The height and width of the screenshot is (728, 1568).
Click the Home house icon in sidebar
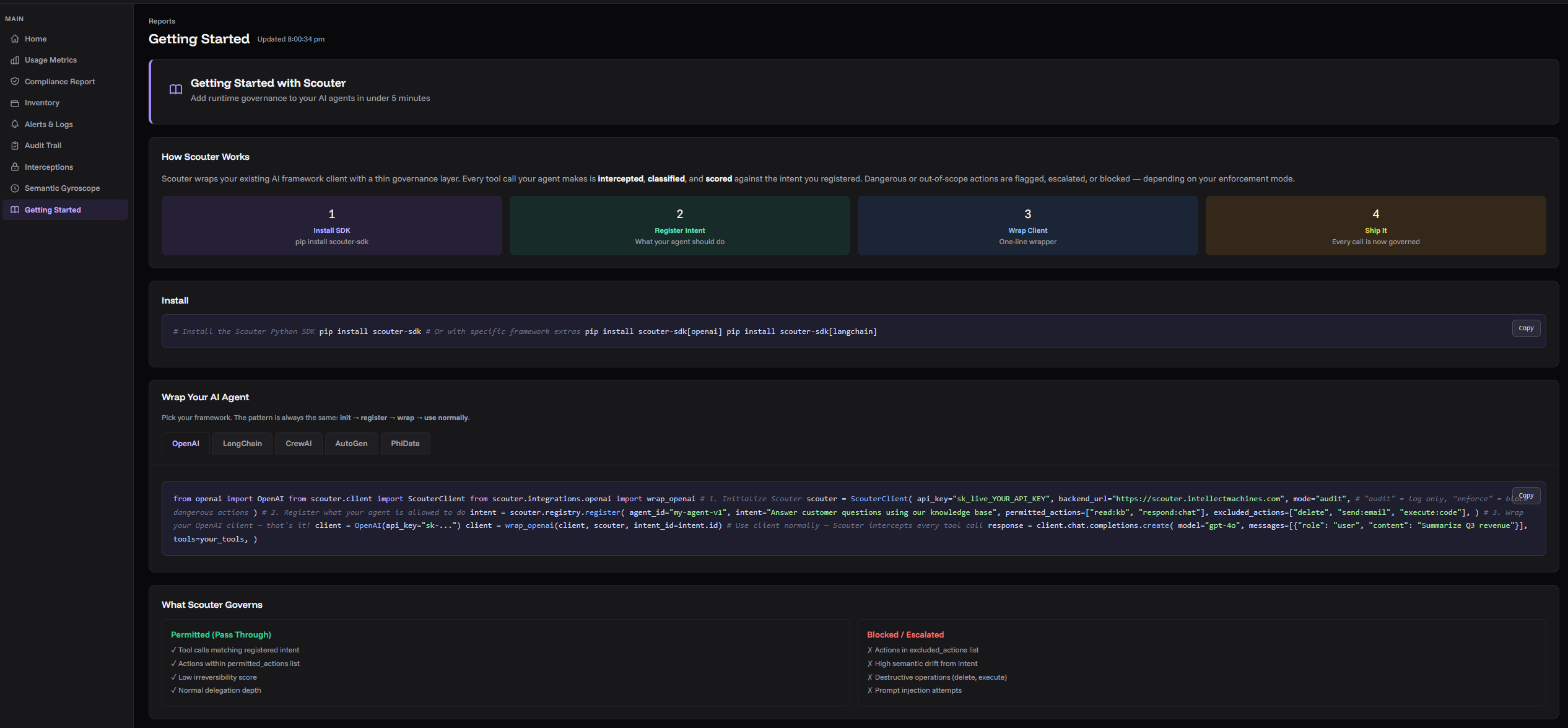click(x=15, y=39)
